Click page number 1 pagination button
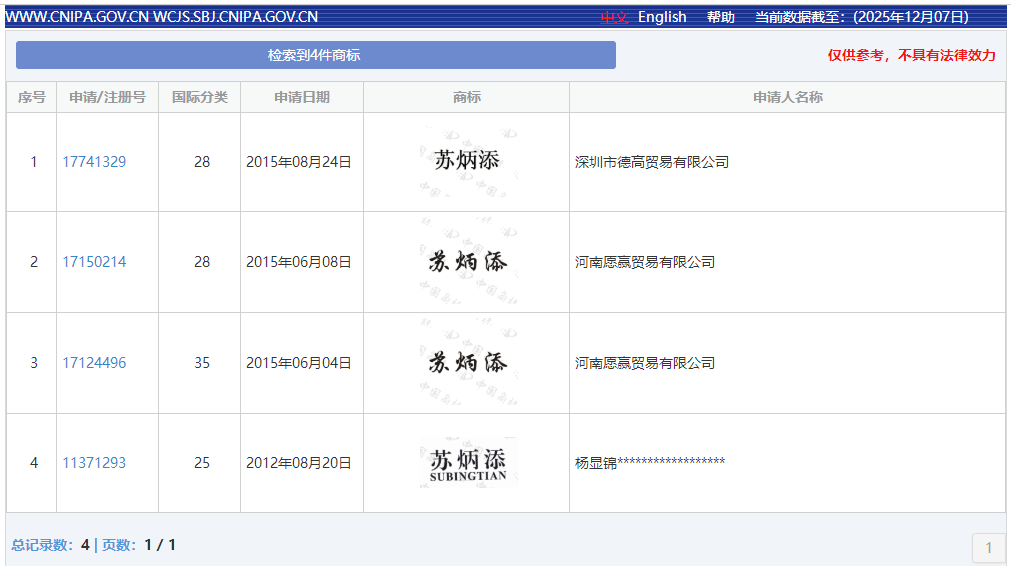The width and height of the screenshot is (1011, 566). [988, 547]
